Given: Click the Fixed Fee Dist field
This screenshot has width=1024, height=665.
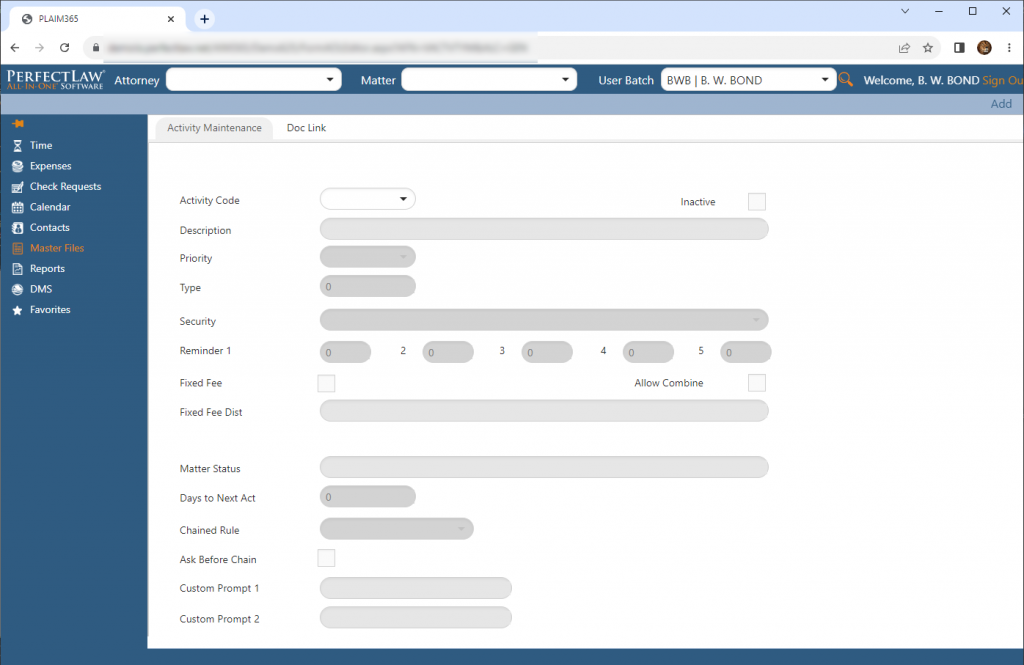Looking at the screenshot, I should [x=544, y=411].
